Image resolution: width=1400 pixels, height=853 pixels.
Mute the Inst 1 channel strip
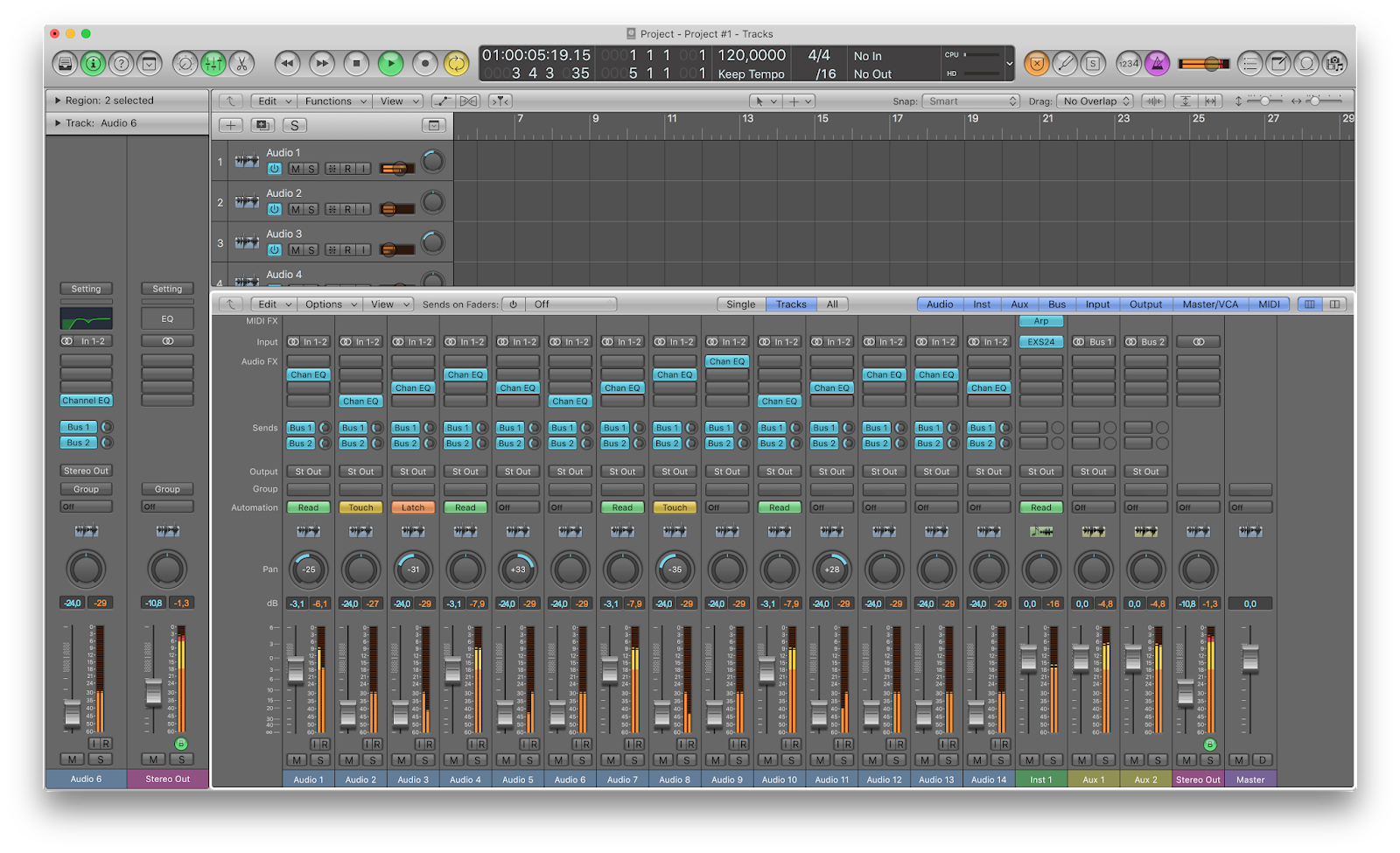1030,760
